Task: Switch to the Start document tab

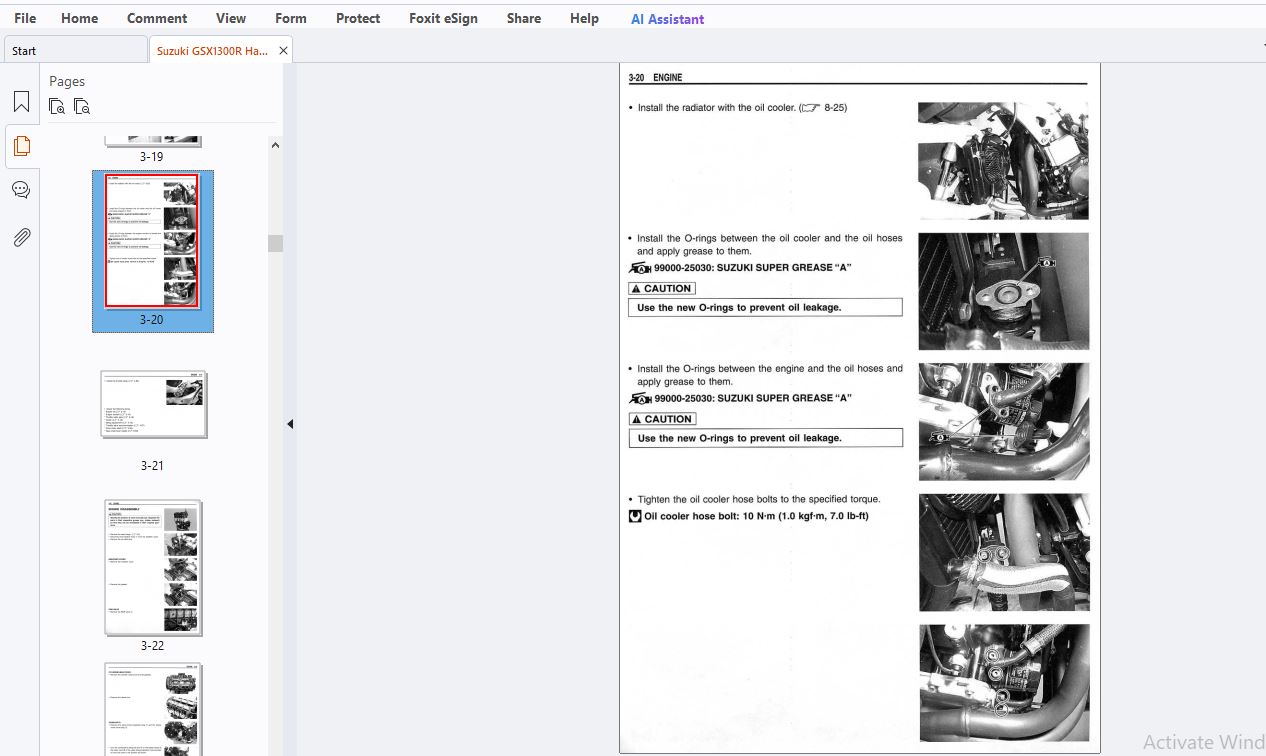Action: coord(75,51)
